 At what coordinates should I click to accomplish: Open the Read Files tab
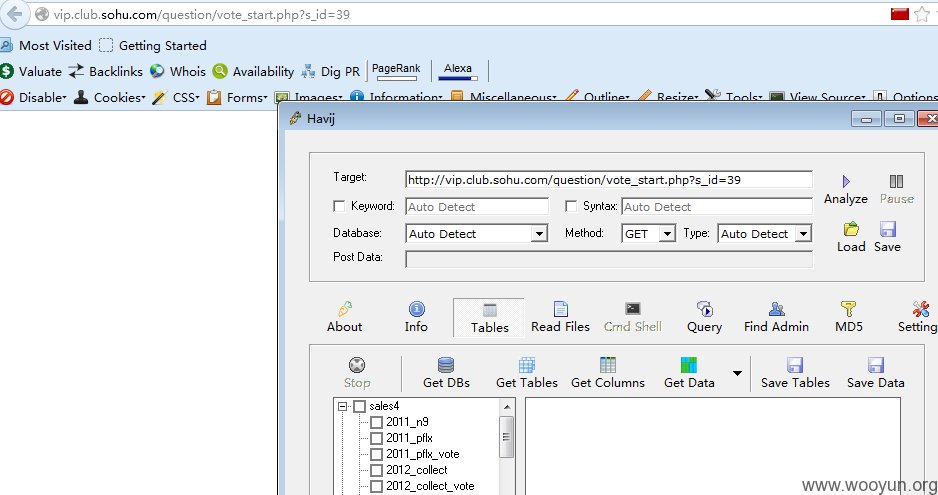561,317
